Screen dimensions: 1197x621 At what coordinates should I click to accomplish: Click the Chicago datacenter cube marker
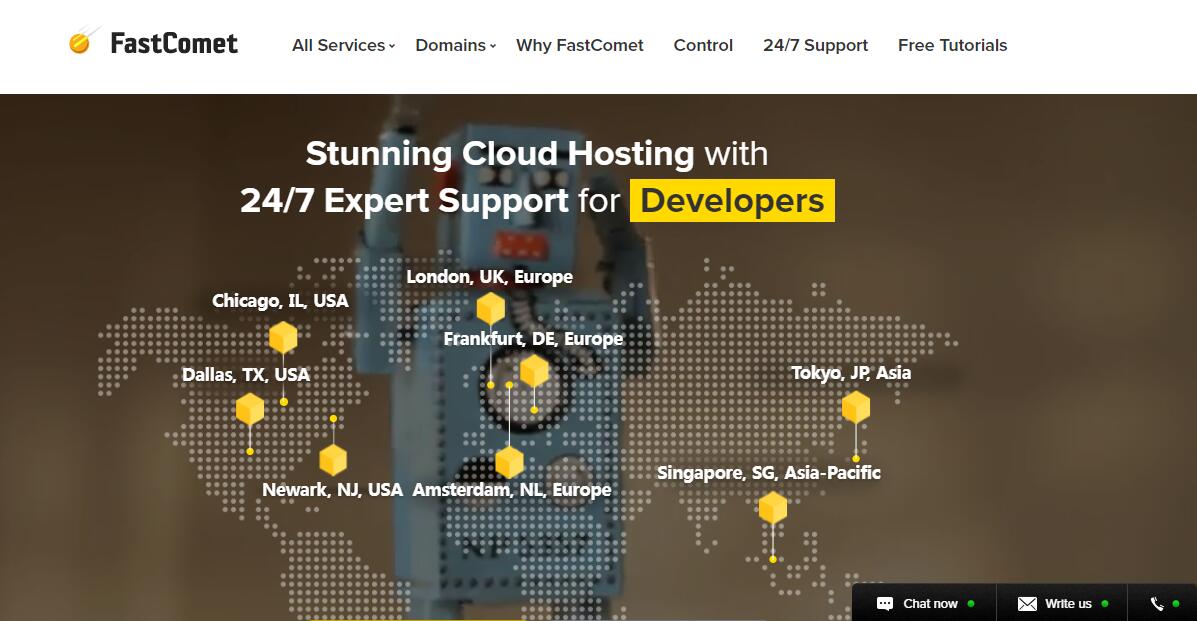point(283,337)
